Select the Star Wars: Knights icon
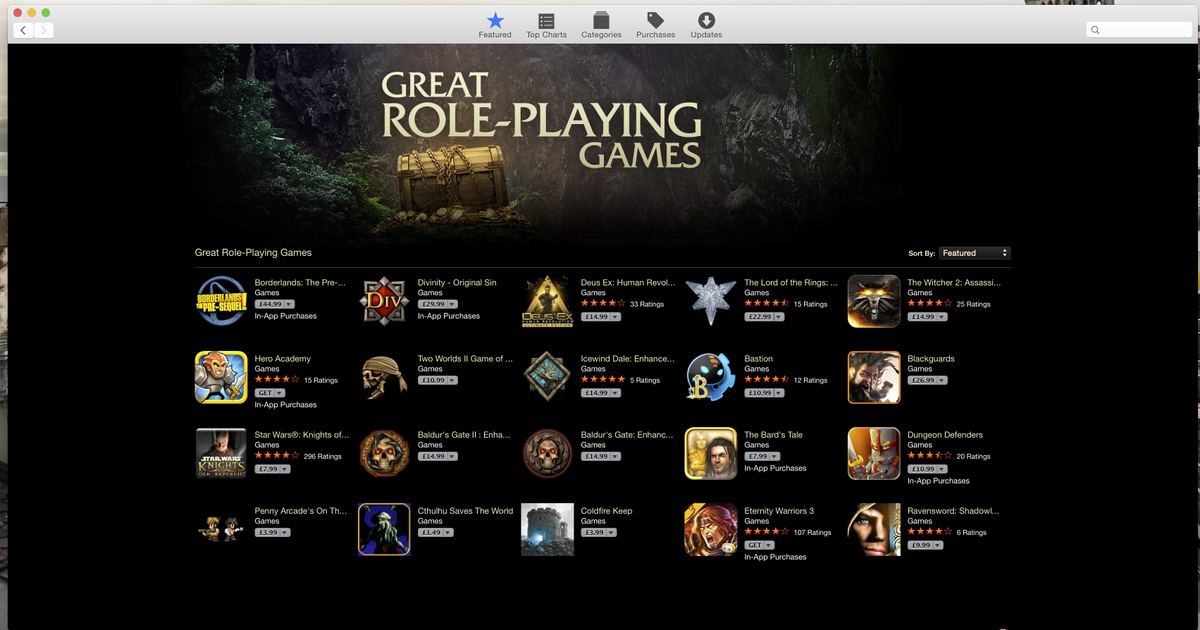 [x=221, y=453]
